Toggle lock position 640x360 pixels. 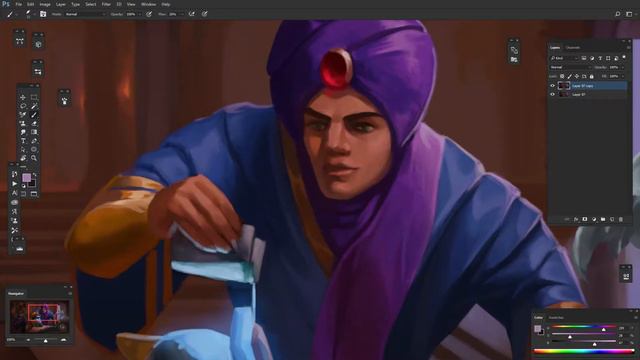[x=577, y=76]
